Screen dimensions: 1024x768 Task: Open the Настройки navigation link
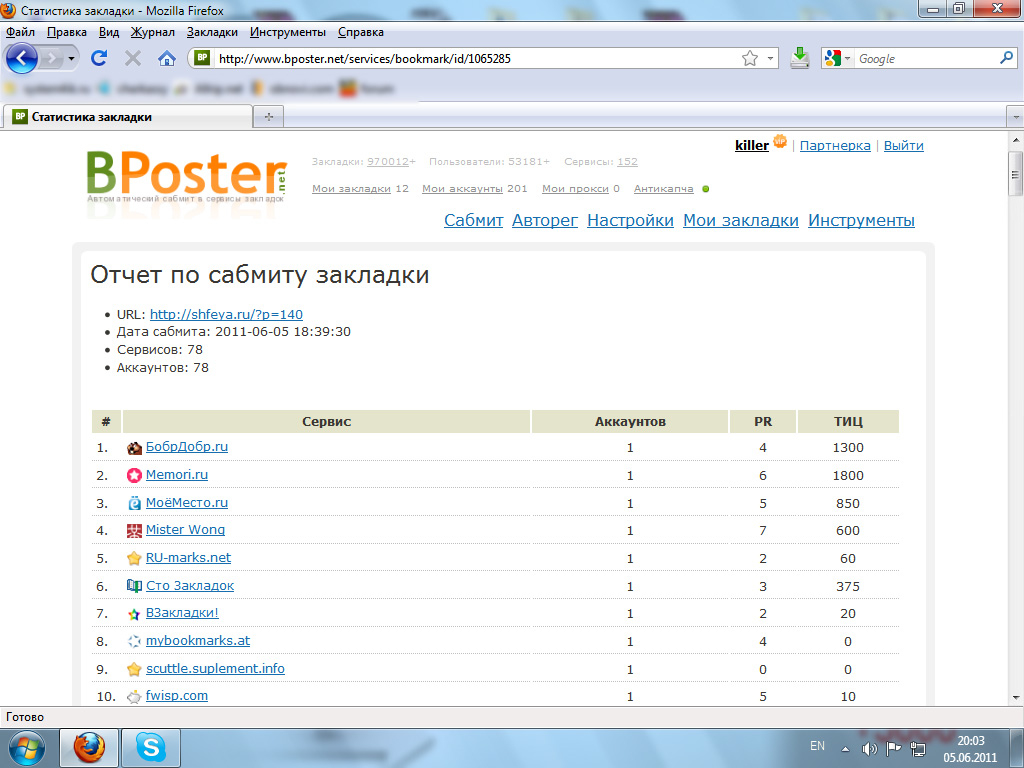pos(630,220)
